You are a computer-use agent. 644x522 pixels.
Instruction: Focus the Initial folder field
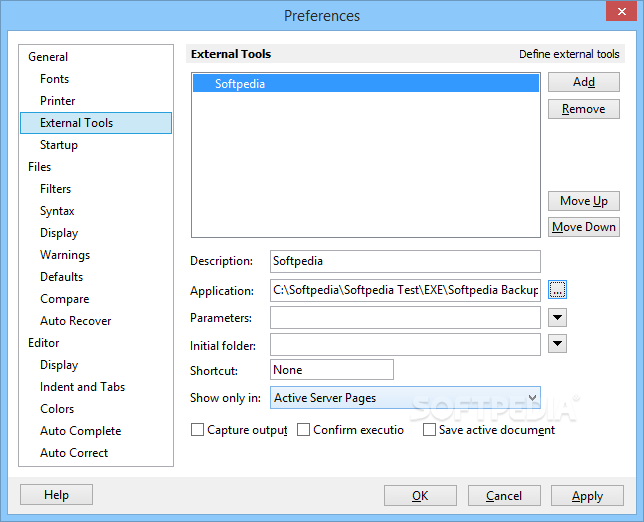[x=405, y=344]
